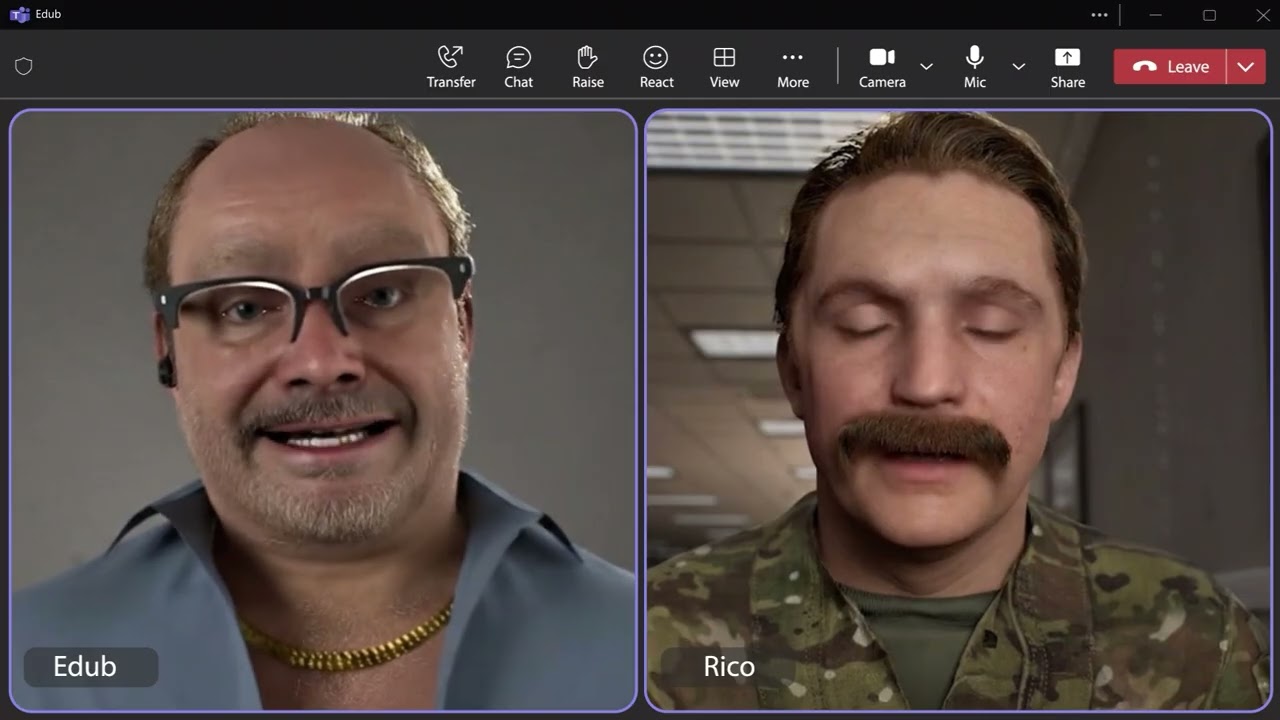Click the privacy shield icon
1280x720 pixels.
[24, 66]
